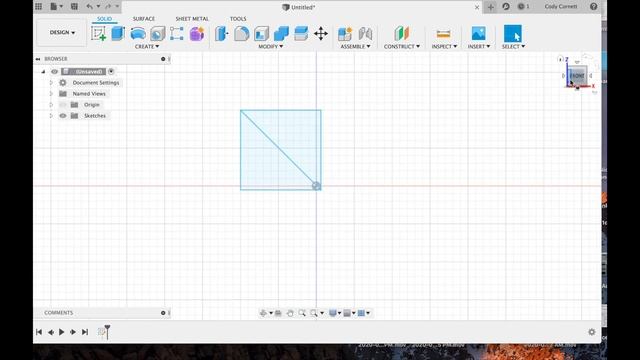Click the Offset Plane construct icon
The width and height of the screenshot is (640, 360).
point(402,34)
